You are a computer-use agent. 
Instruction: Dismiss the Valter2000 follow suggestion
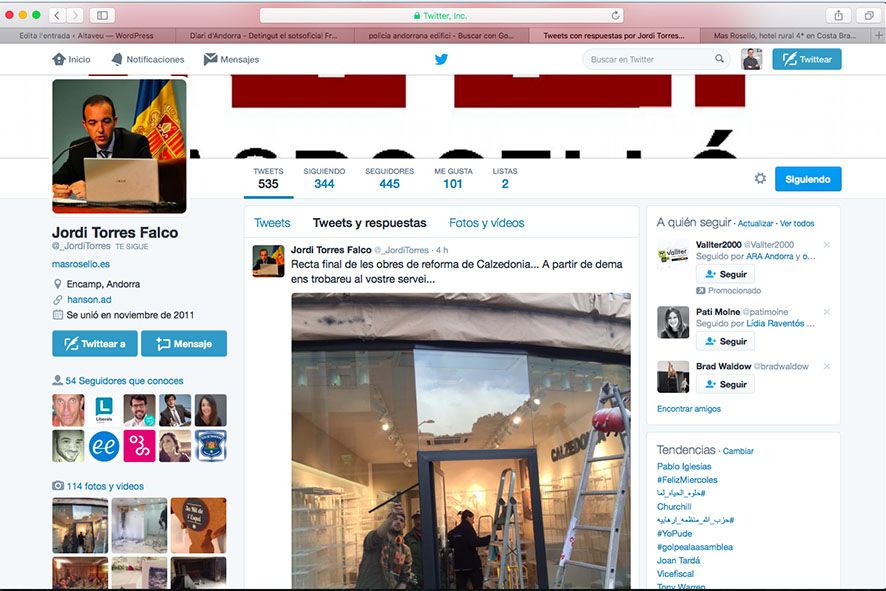point(826,245)
